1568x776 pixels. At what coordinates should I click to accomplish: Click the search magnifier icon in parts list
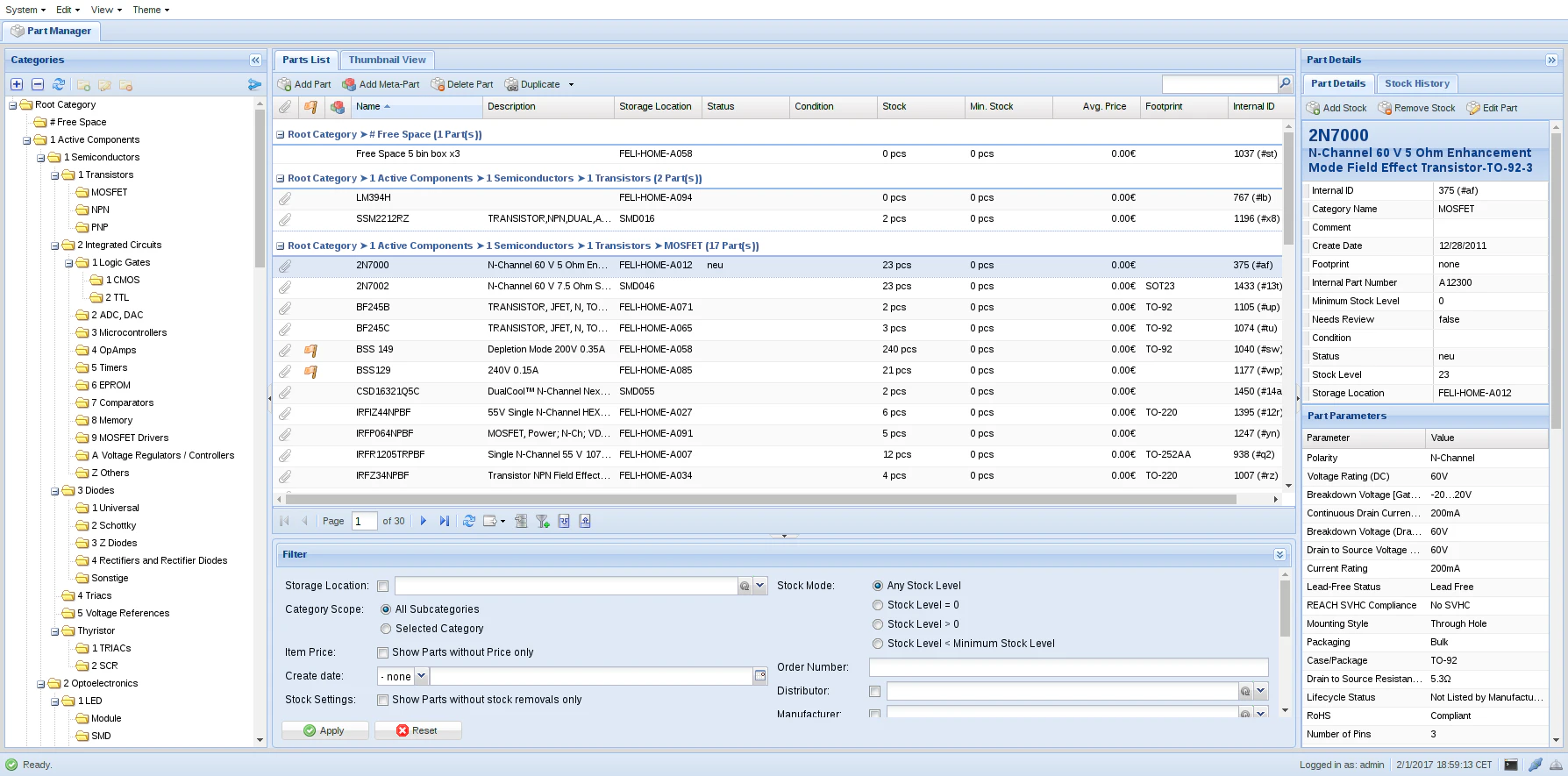tap(1285, 84)
